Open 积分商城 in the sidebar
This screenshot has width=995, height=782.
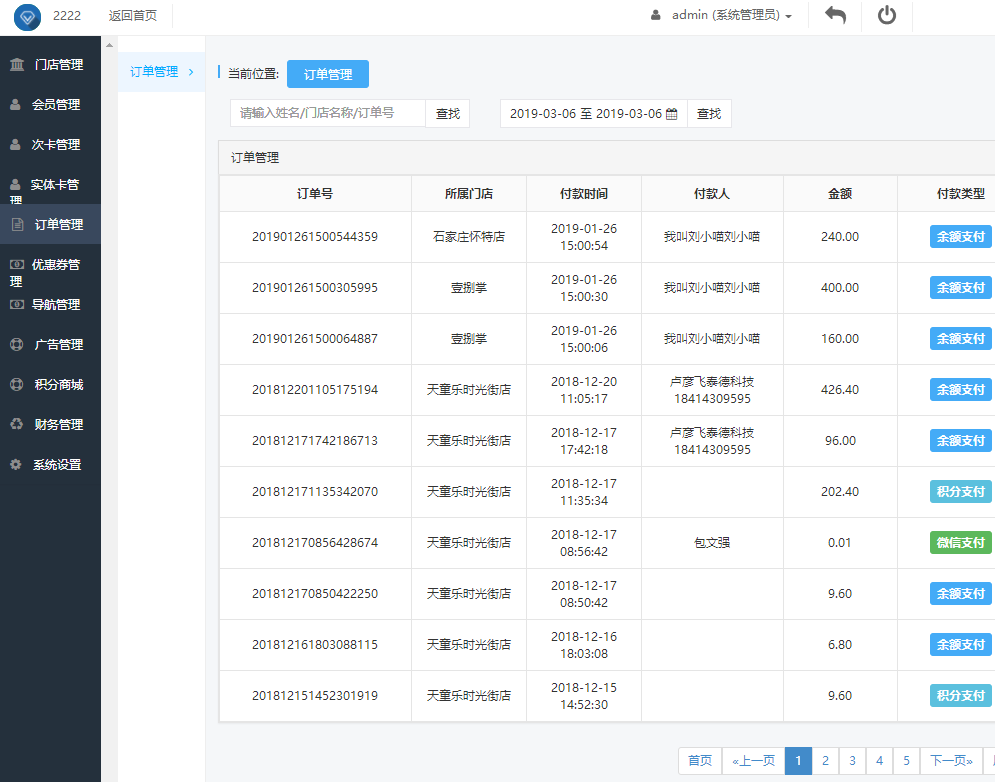pos(50,385)
